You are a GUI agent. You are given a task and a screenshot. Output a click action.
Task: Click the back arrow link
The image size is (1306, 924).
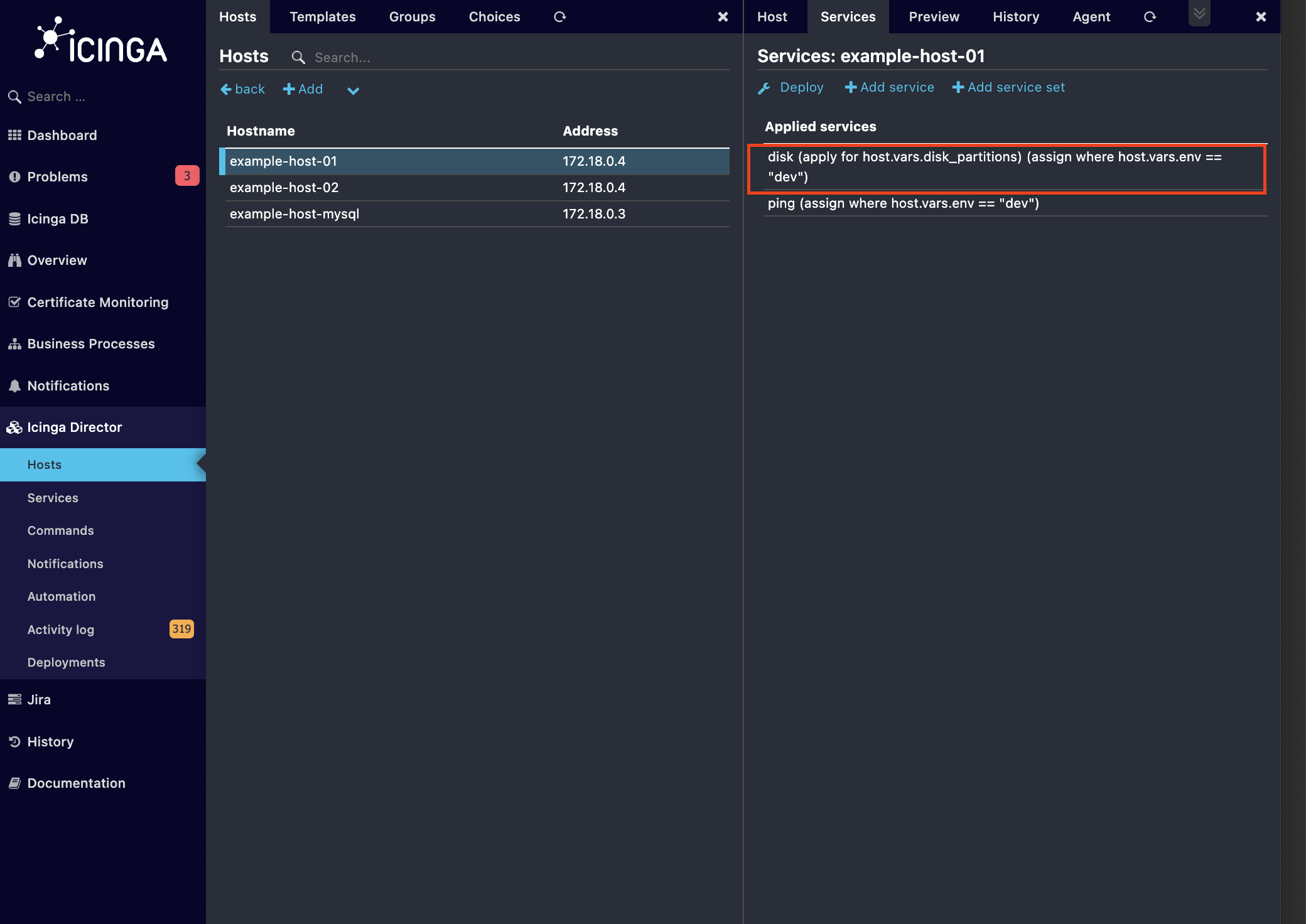click(x=242, y=89)
